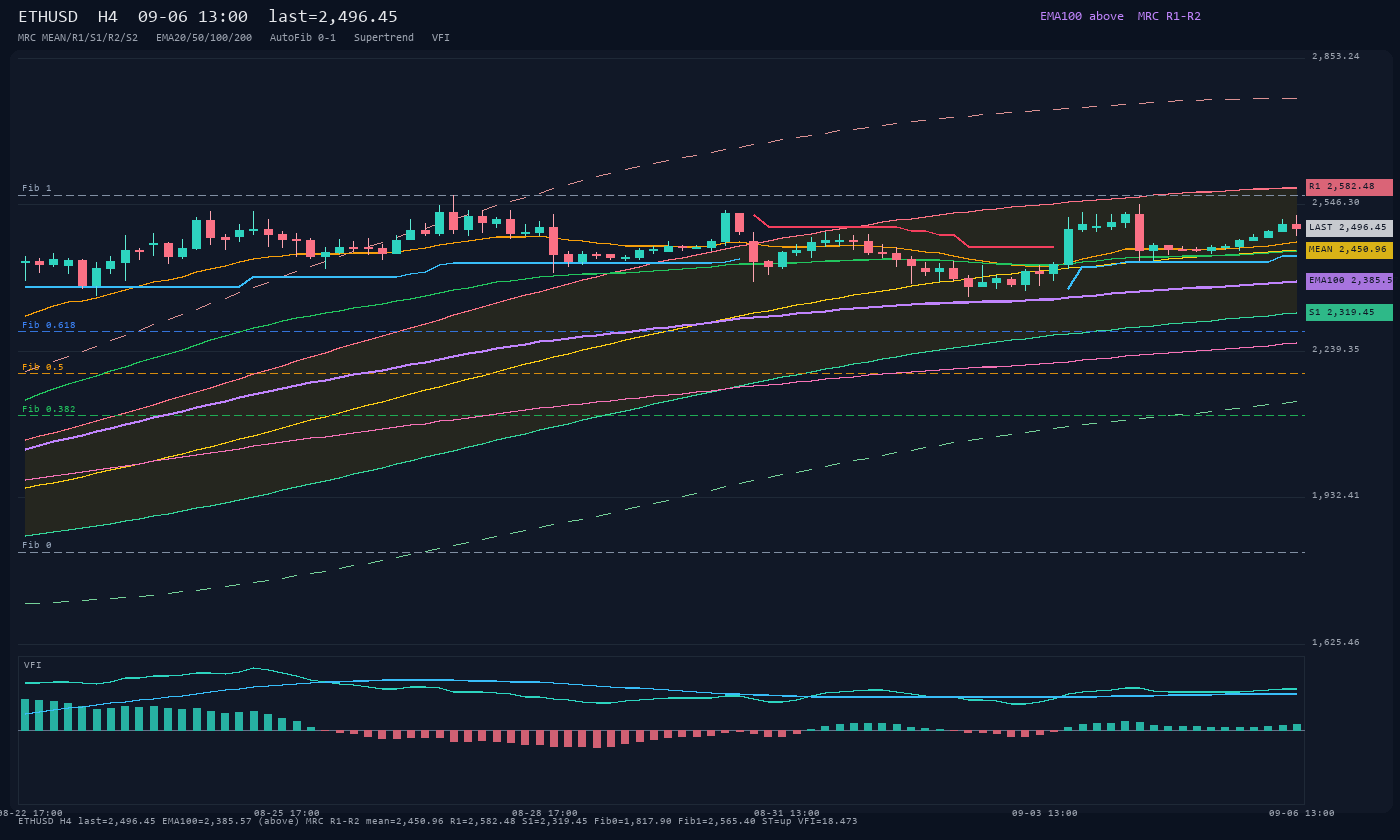Click the last=2,496.45 header value
This screenshot has width=1400, height=840.
tap(333, 17)
